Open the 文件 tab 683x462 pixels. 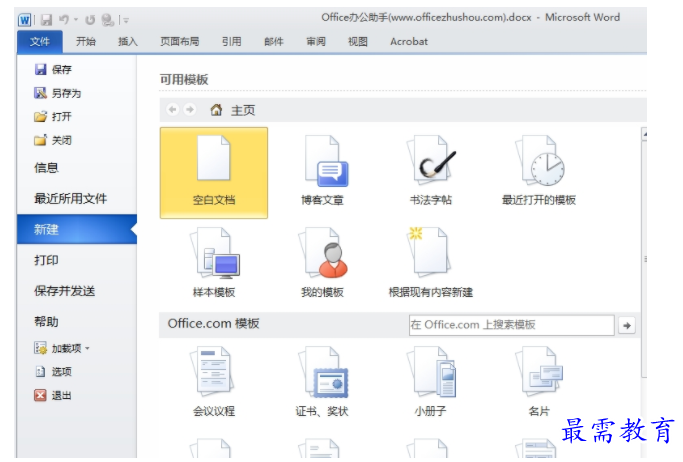(x=40, y=42)
